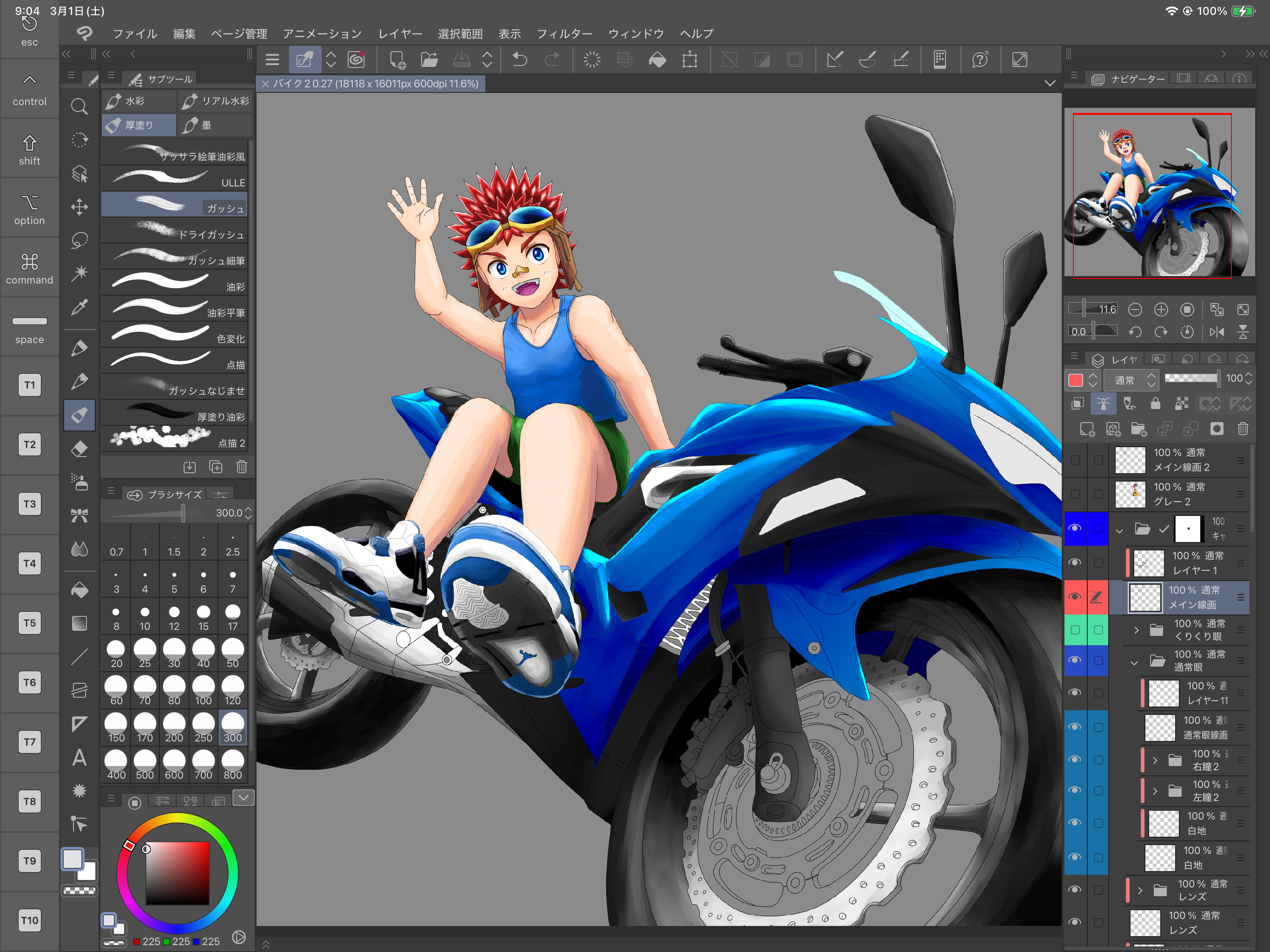Toggle visibility of 通常眼 folder
This screenshot has width=1270, height=952.
1075,661
